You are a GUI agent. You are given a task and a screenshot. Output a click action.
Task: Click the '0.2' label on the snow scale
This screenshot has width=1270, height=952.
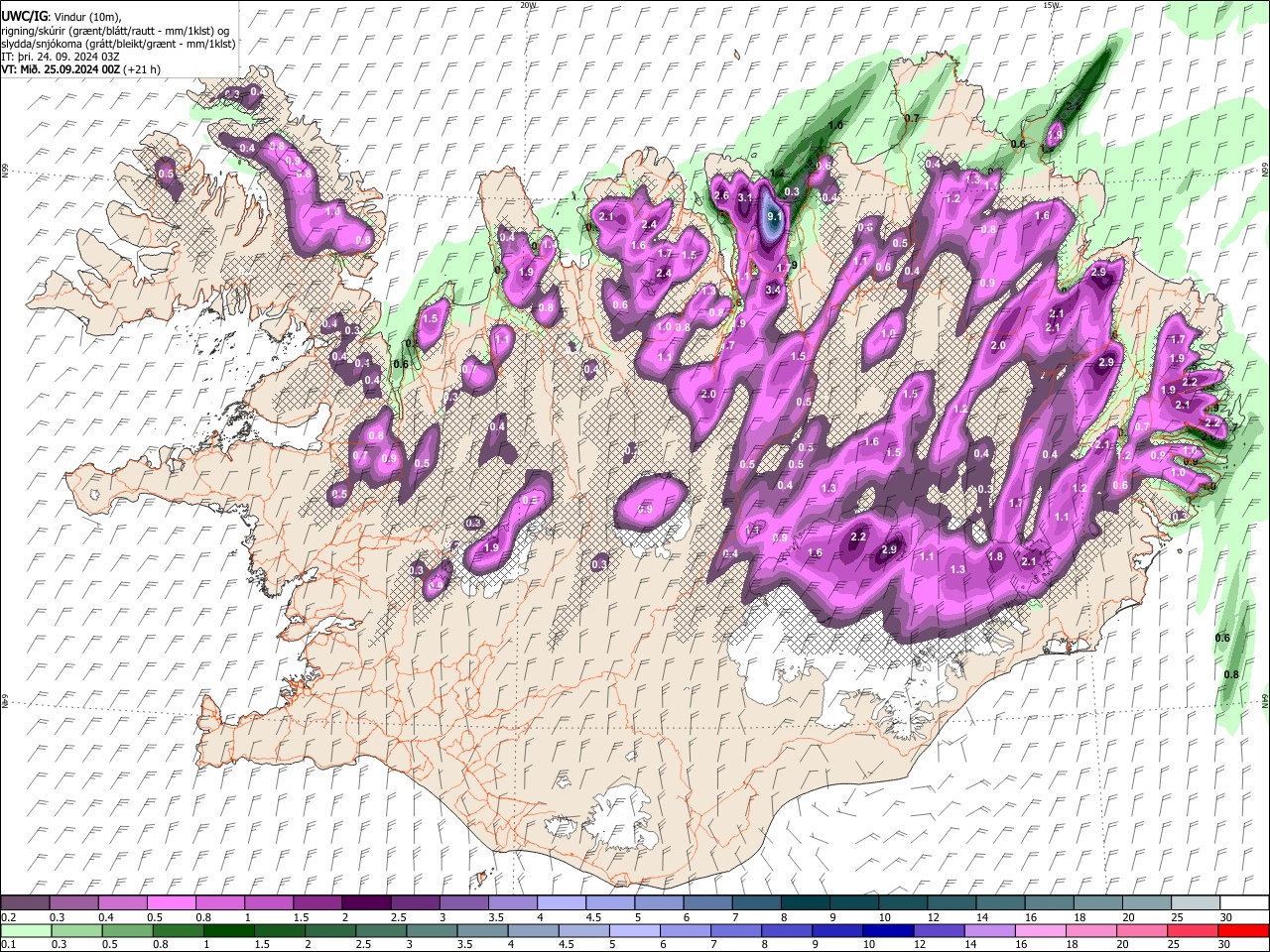click(8, 917)
